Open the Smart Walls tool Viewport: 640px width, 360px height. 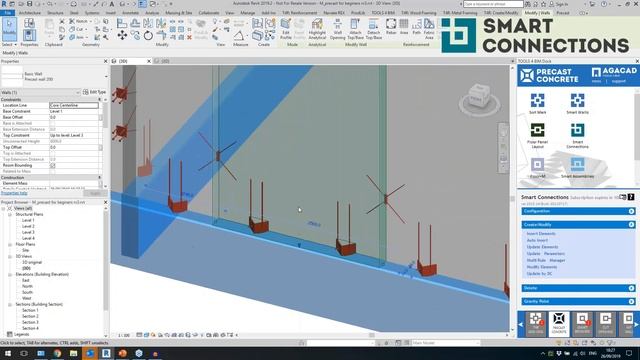(x=578, y=104)
